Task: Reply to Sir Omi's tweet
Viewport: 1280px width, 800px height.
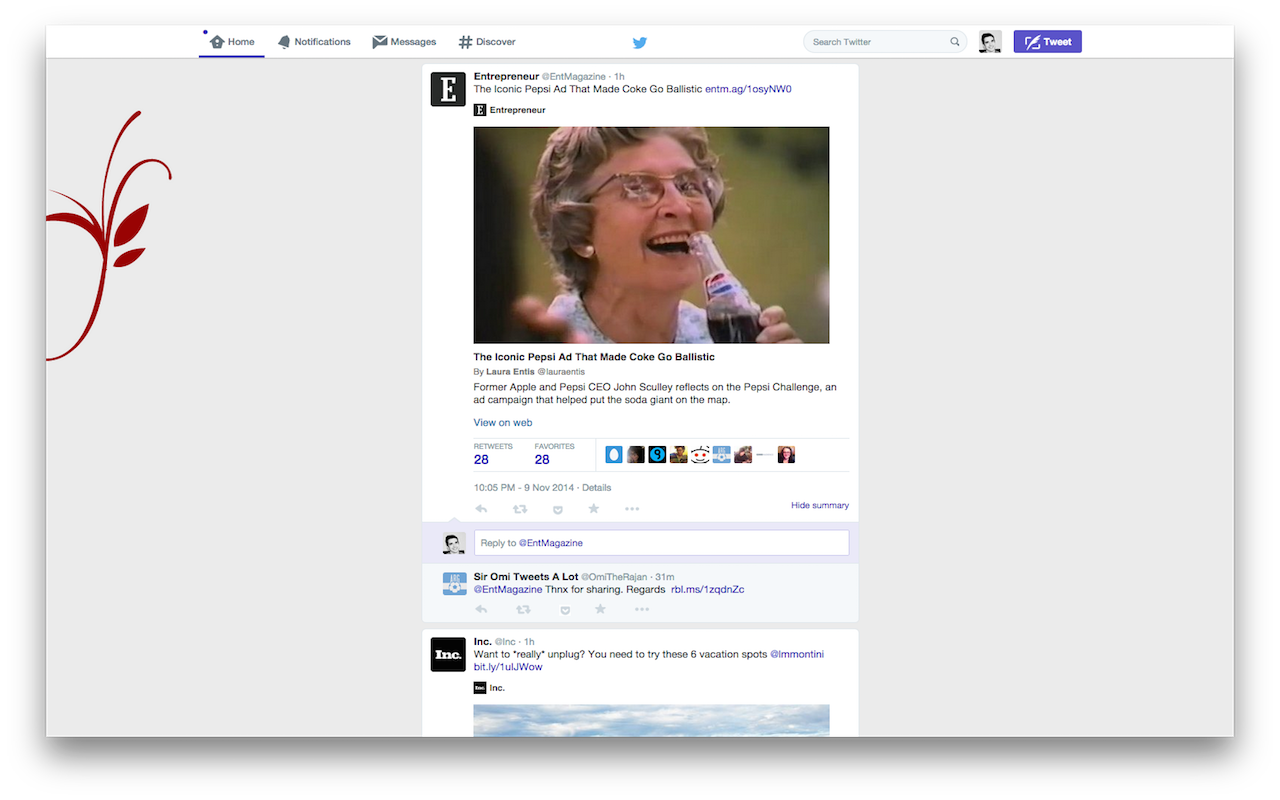Action: pyautogui.click(x=481, y=609)
